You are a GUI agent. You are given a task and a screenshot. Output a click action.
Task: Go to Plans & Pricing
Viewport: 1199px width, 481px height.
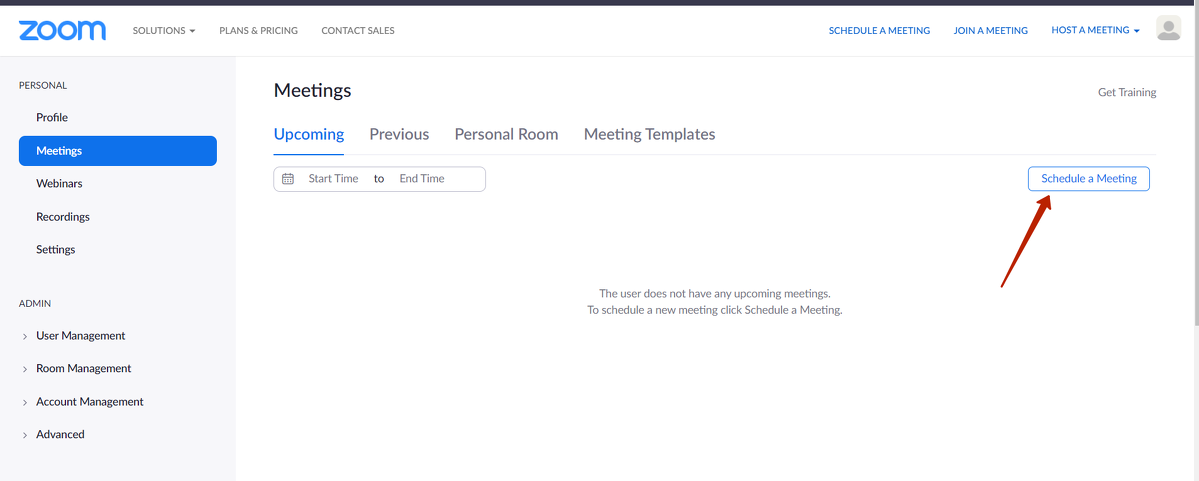[x=258, y=31]
